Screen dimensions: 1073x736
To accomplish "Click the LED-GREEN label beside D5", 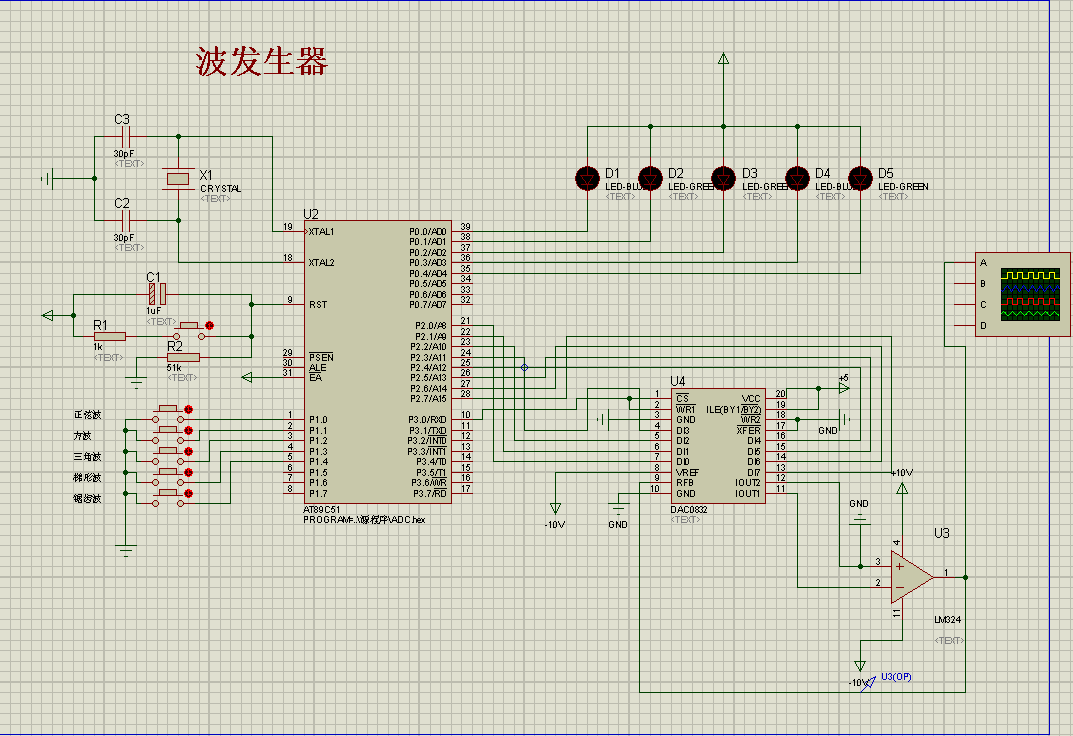I will click(903, 186).
